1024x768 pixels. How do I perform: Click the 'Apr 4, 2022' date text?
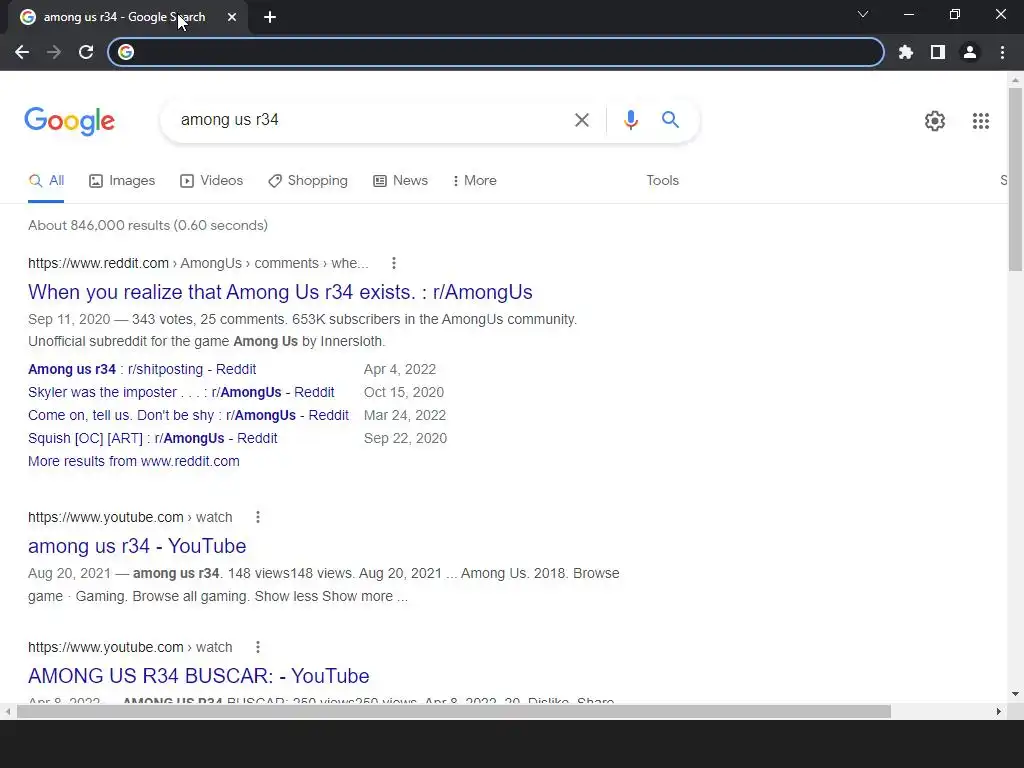coord(400,370)
